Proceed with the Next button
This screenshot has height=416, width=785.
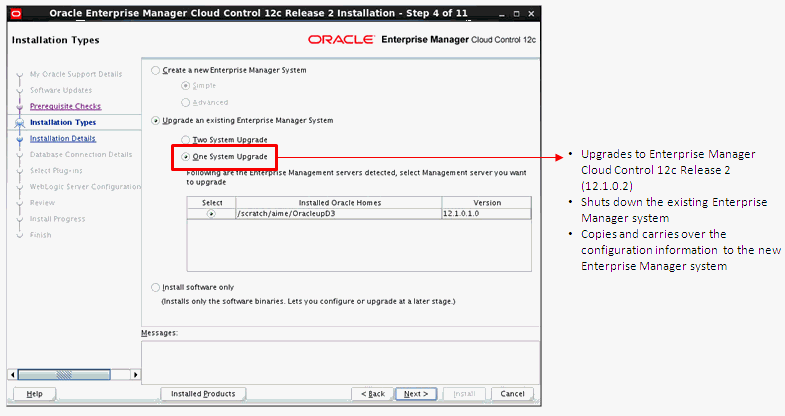tap(416, 394)
